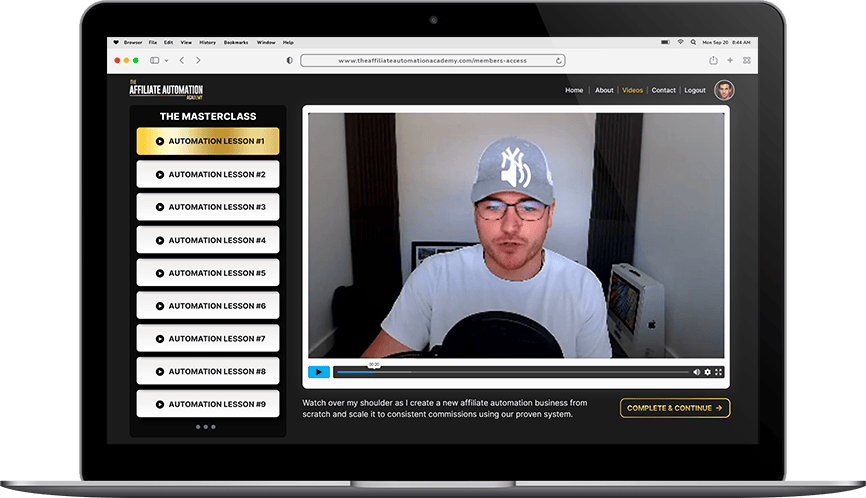This screenshot has height=498, width=866.
Task: Click the user profile avatar
Action: (724, 90)
